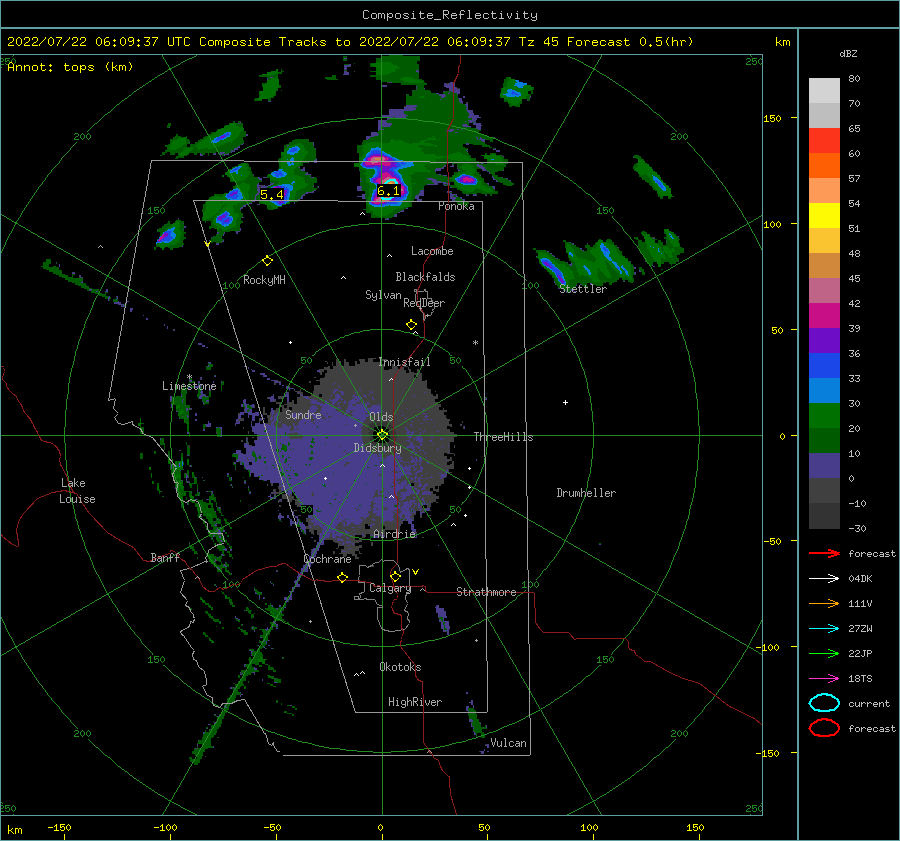This screenshot has width=900, height=841.
Task: Click the RockyMH label
Action: tap(264, 280)
